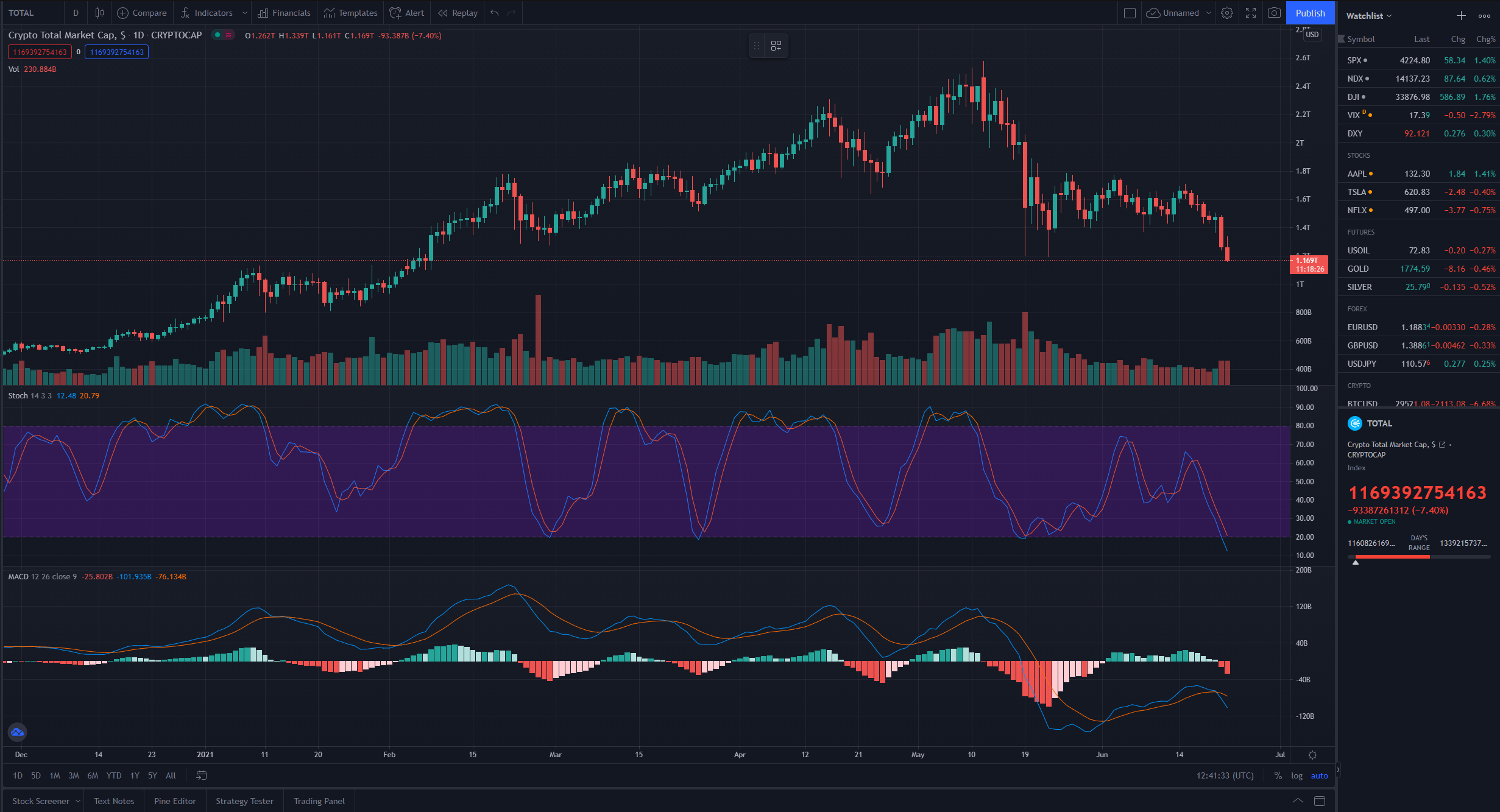This screenshot has height=812, width=1500.
Task: Select the TSLA watchlist row
Action: point(1418,192)
